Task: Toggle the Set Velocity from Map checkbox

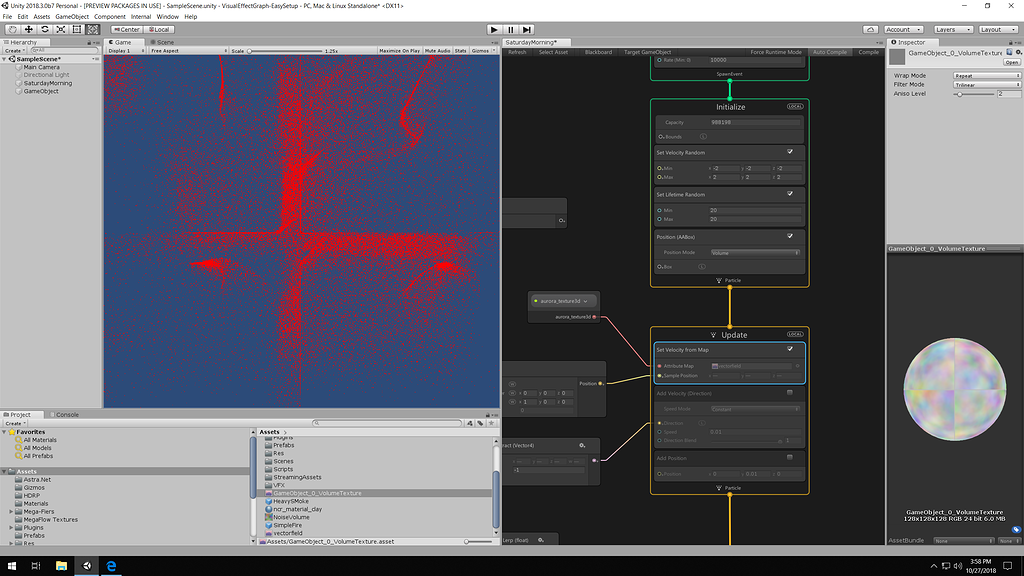Action: tap(790, 348)
